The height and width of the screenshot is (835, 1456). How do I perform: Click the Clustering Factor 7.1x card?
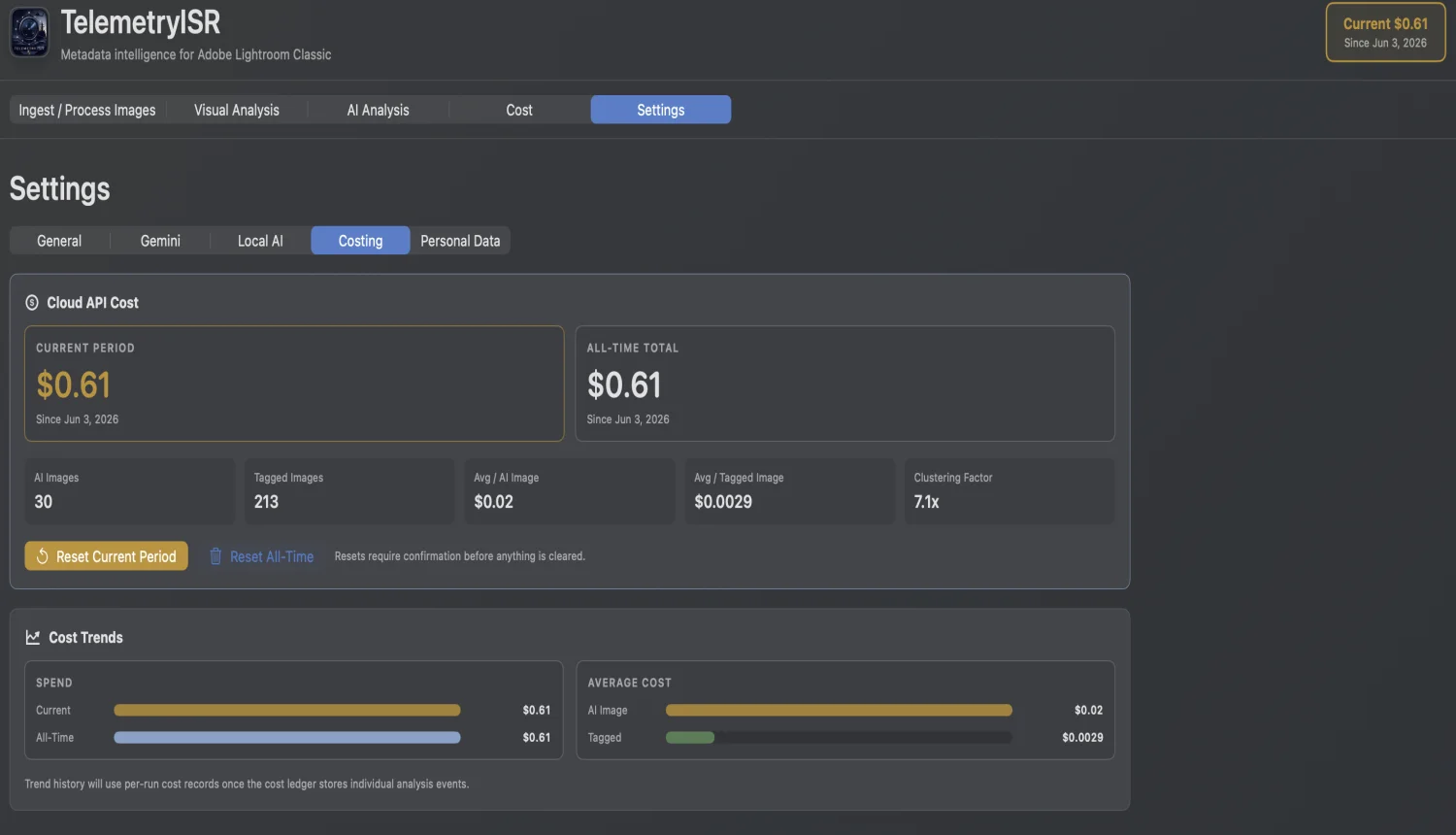[x=1009, y=491]
